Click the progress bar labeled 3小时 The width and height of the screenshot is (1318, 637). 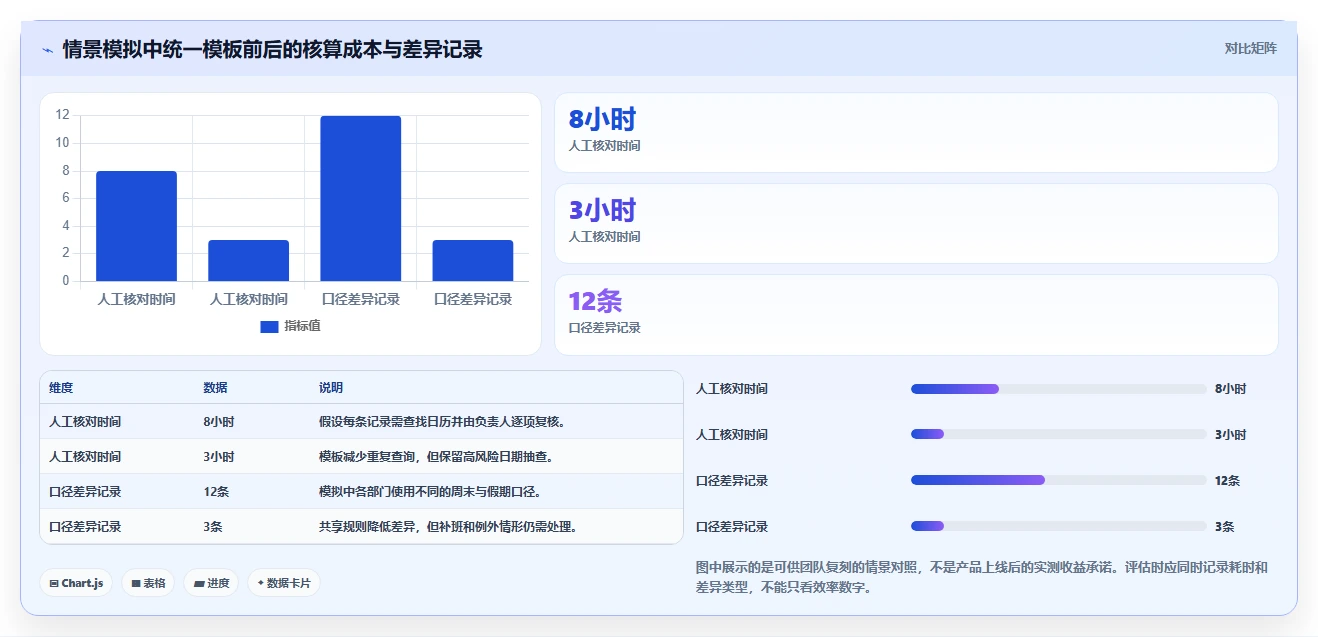click(x=1058, y=435)
